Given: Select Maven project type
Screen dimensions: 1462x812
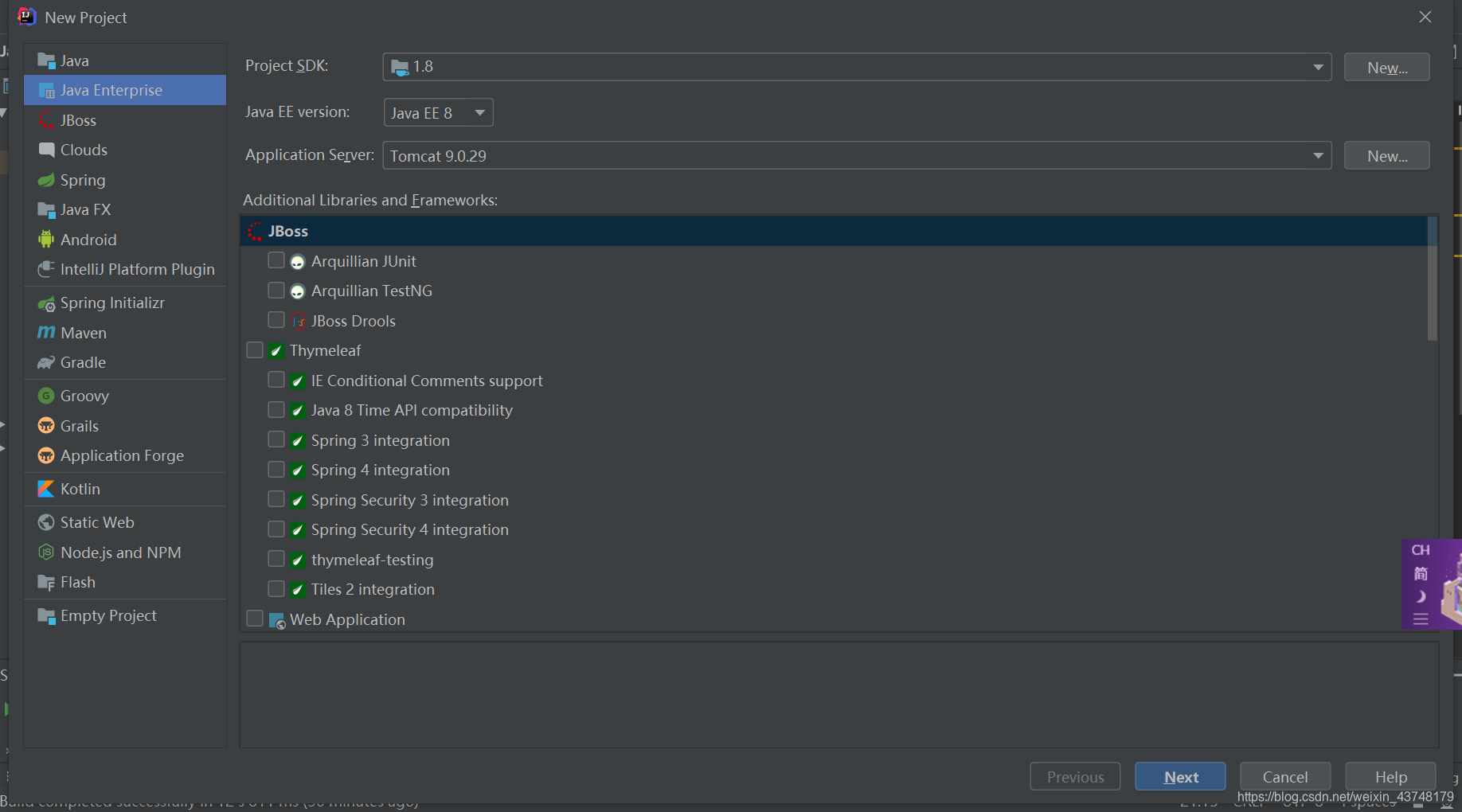Looking at the screenshot, I should click(x=125, y=333).
